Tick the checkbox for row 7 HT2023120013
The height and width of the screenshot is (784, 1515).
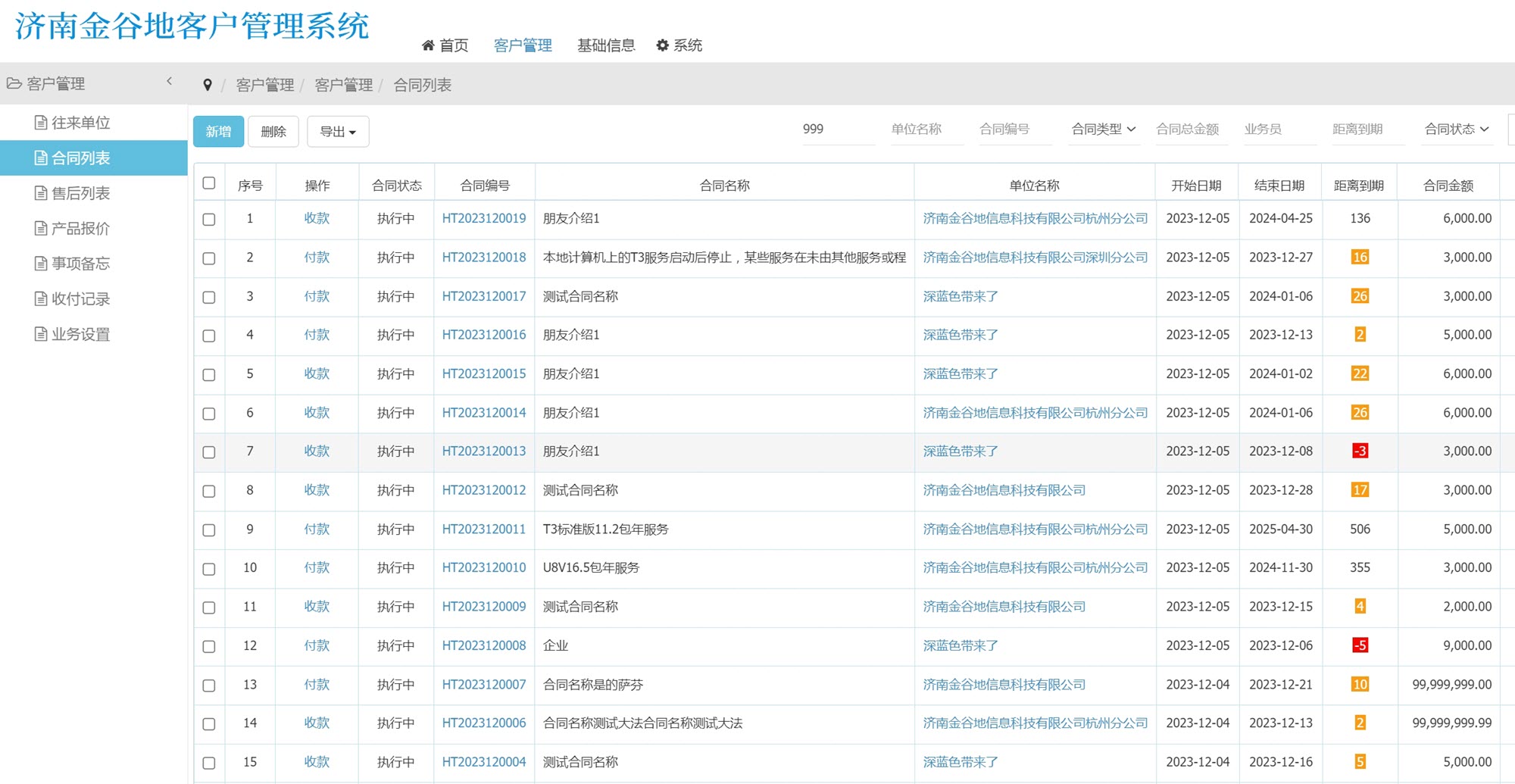click(x=209, y=452)
